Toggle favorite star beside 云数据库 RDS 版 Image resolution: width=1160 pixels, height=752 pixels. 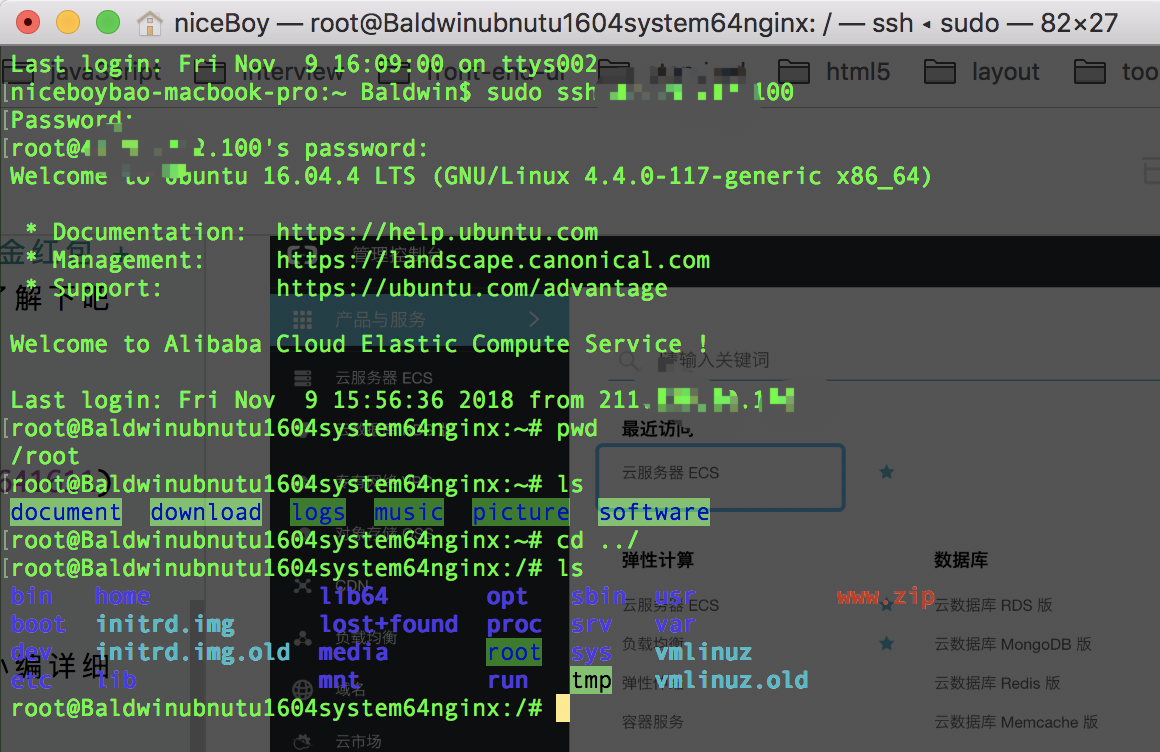(x=886, y=605)
